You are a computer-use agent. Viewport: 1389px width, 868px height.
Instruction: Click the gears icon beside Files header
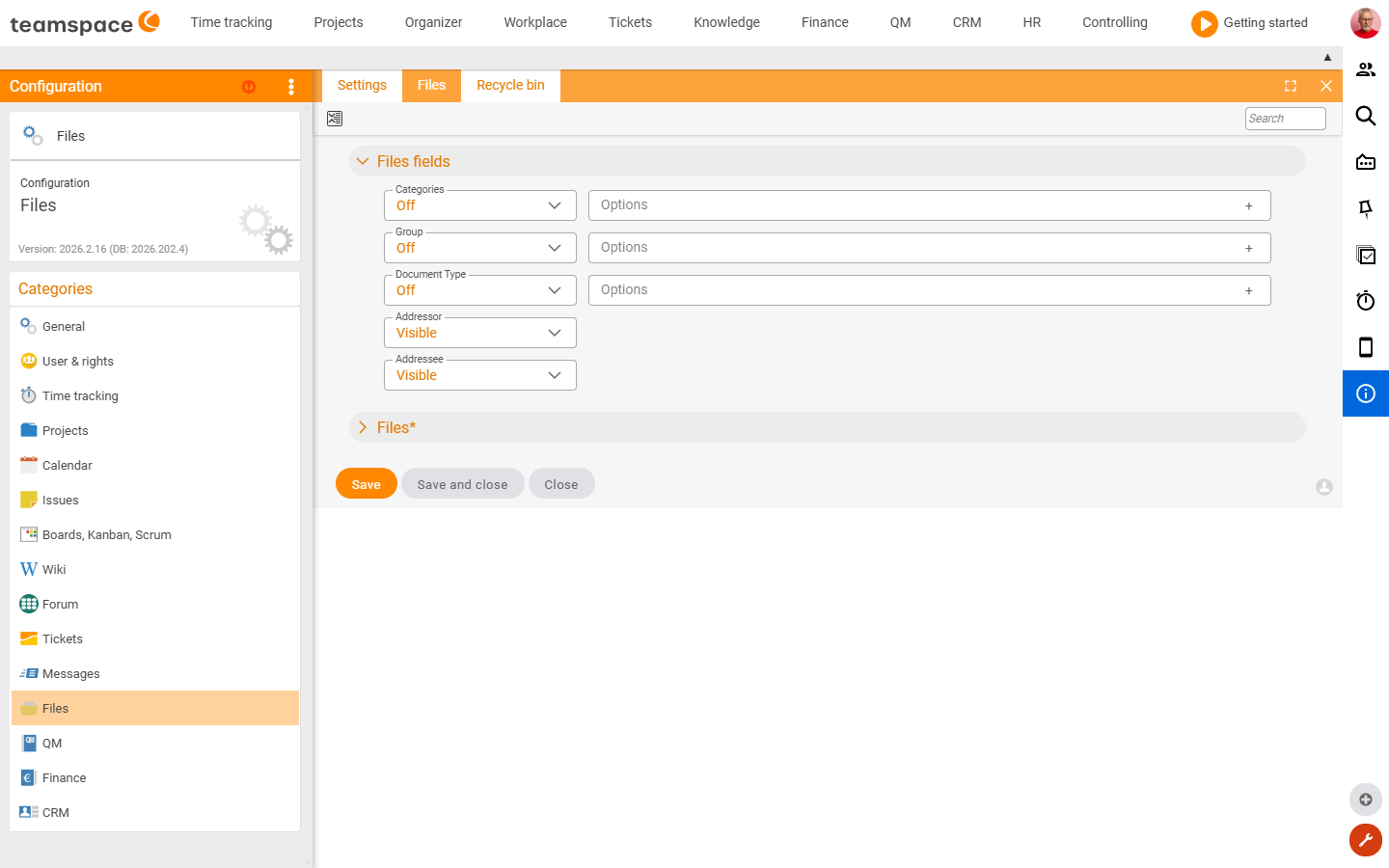click(x=33, y=135)
